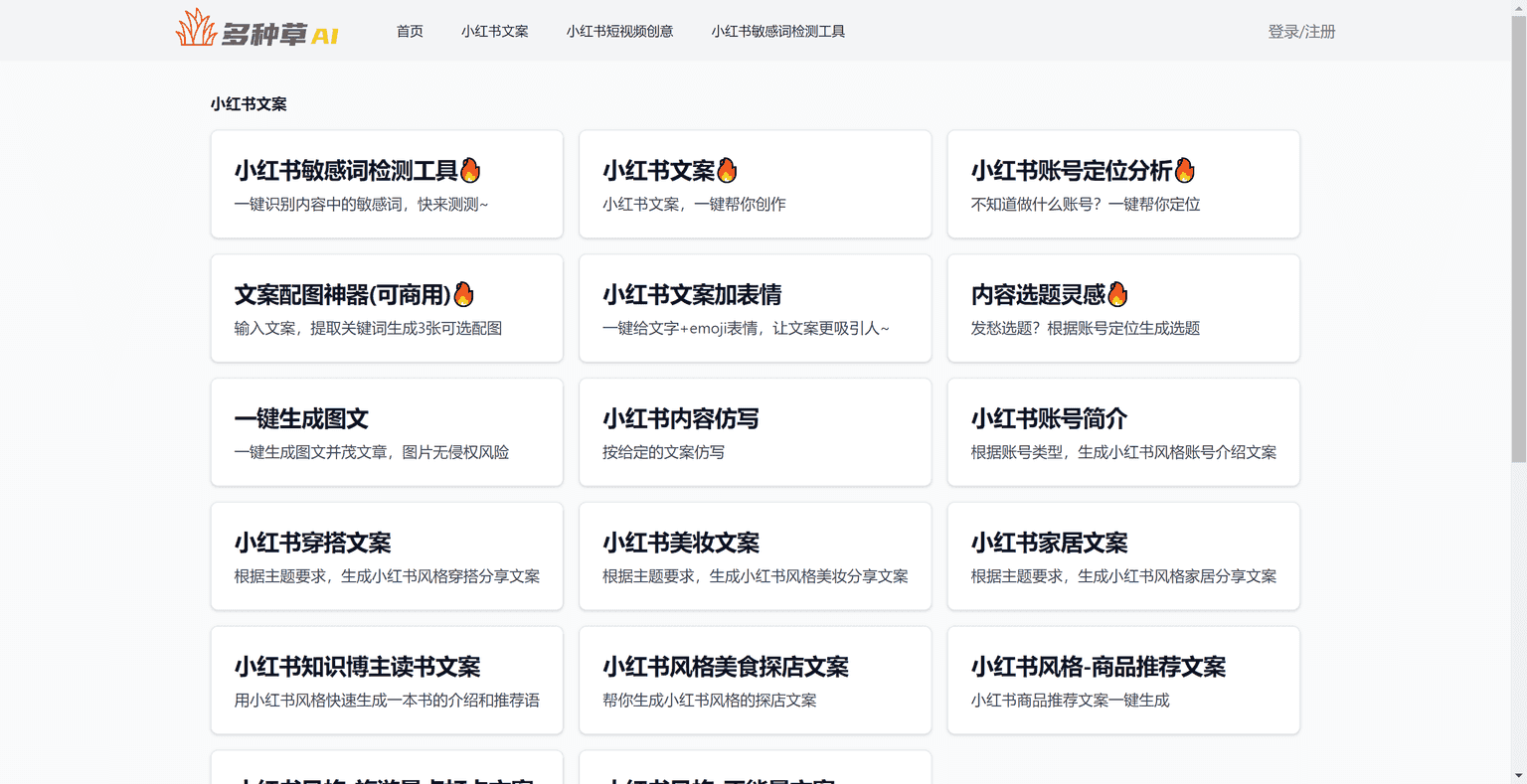Open the 小红书风格美食探店文案 card
This screenshot has width=1527, height=784.
click(x=756, y=681)
